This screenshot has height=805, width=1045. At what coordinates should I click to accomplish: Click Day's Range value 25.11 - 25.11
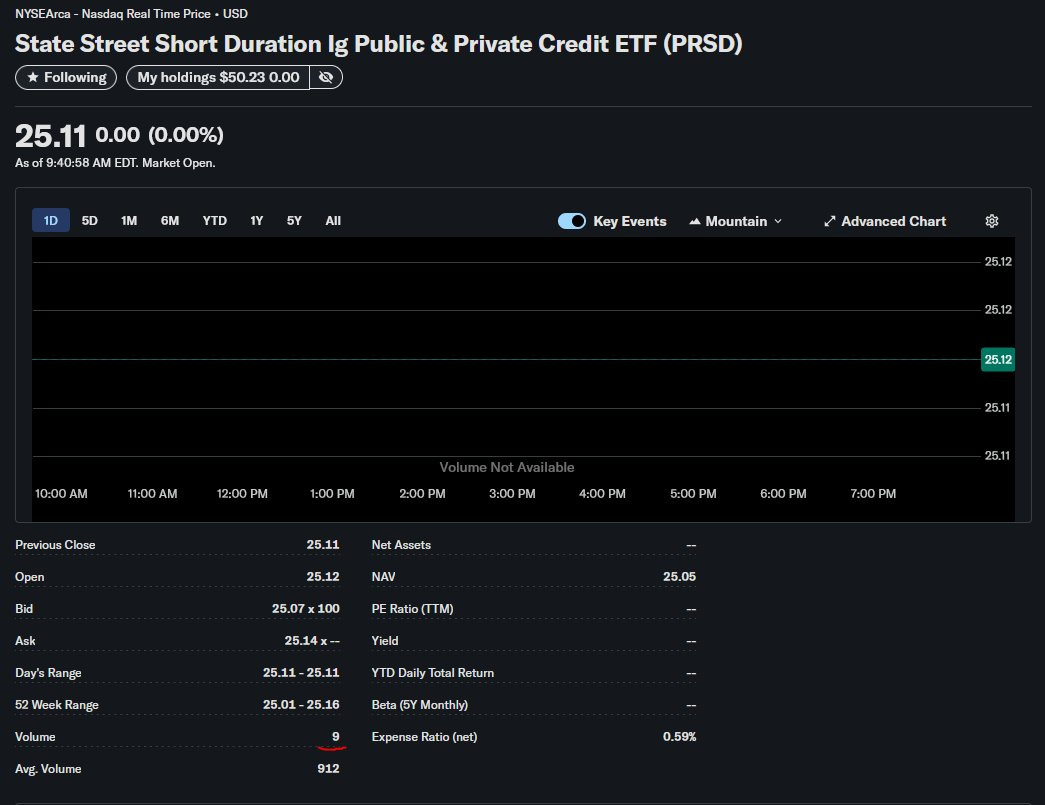coord(301,673)
